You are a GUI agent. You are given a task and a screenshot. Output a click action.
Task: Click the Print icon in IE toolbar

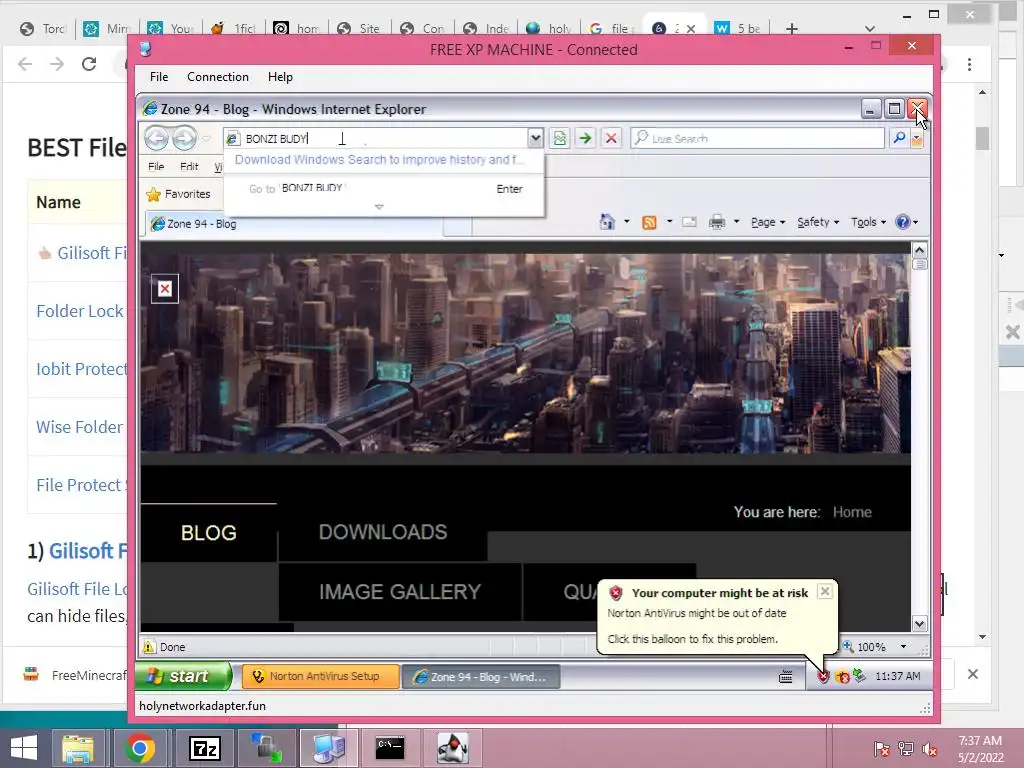tap(717, 222)
